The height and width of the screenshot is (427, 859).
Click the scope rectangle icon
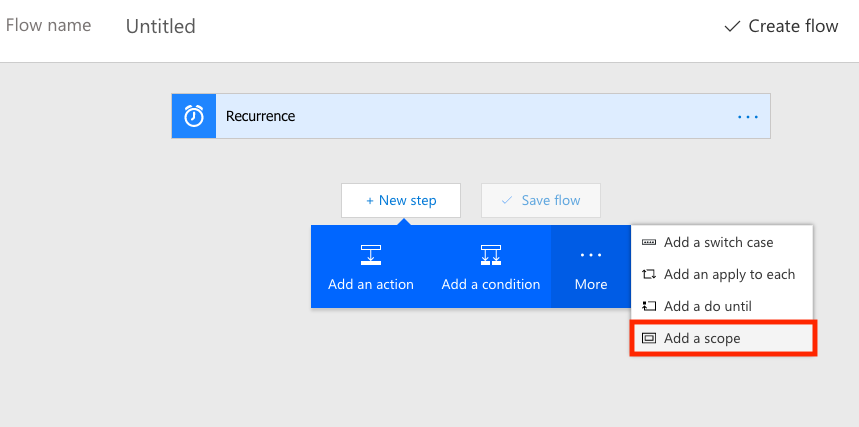649,338
